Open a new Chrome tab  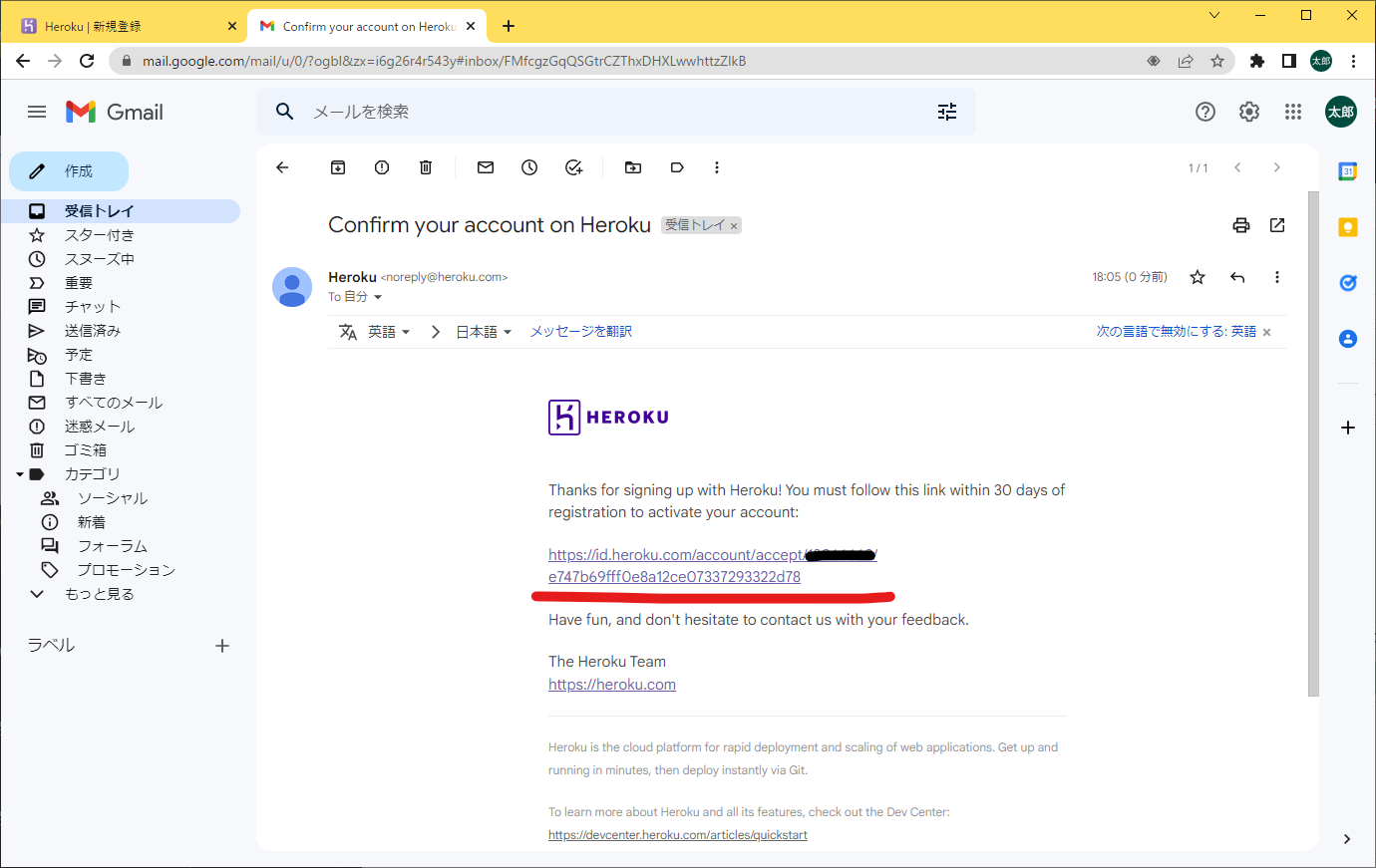pos(509,26)
